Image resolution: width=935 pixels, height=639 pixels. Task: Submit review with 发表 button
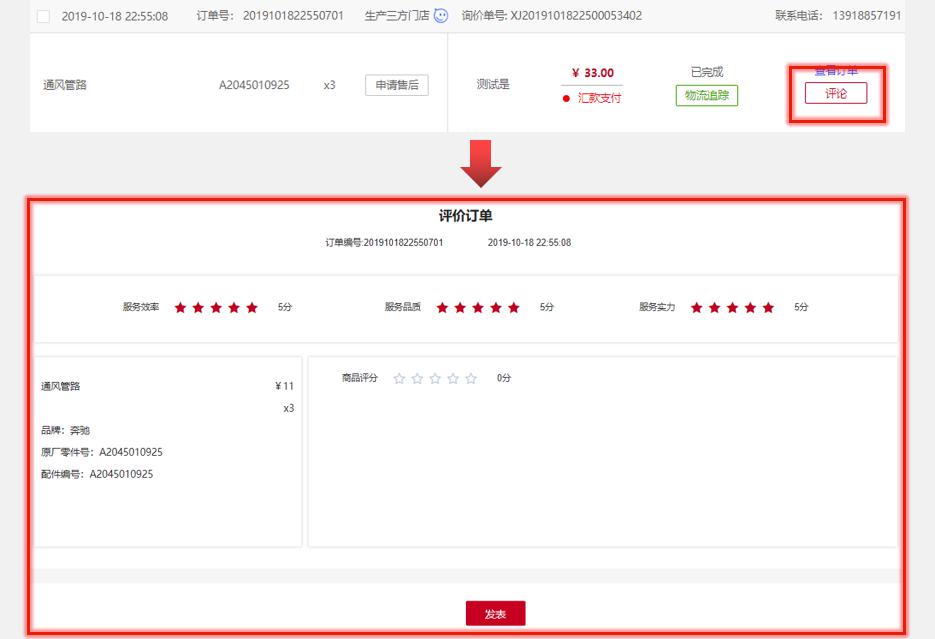496,613
